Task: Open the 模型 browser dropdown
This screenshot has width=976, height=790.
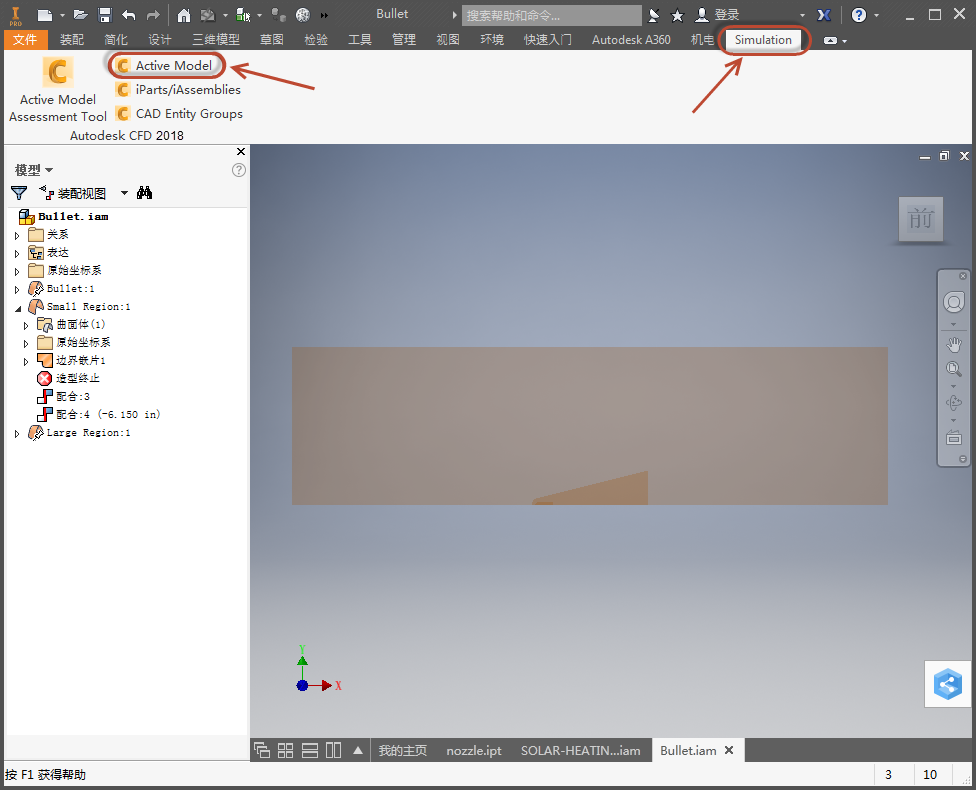Action: (34, 170)
